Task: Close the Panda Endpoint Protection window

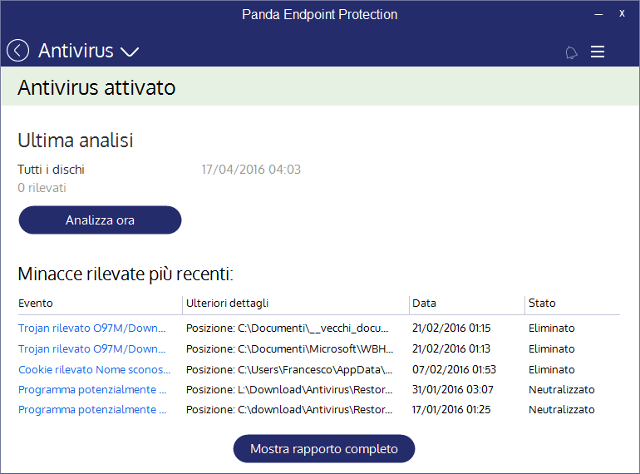Action: tap(622, 13)
